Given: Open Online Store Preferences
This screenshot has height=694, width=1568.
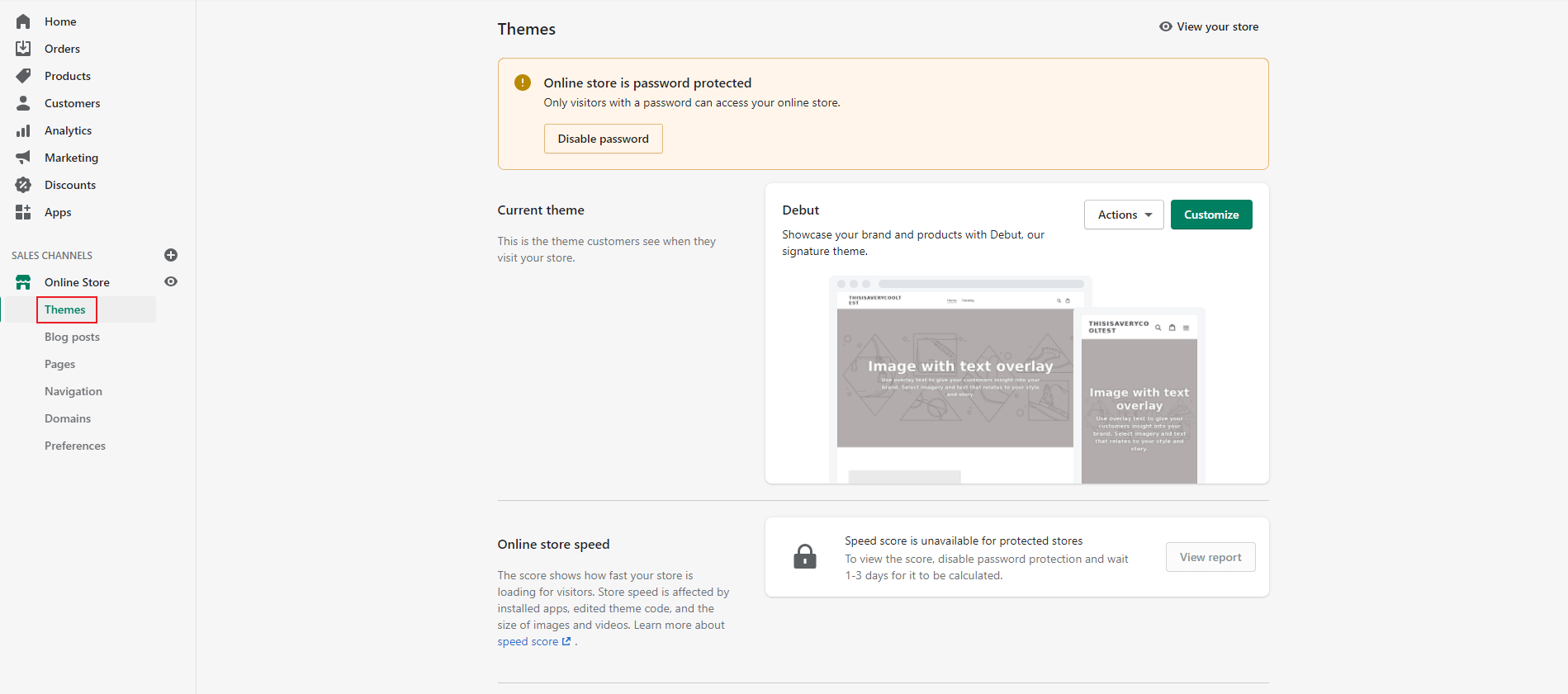Looking at the screenshot, I should click(75, 446).
